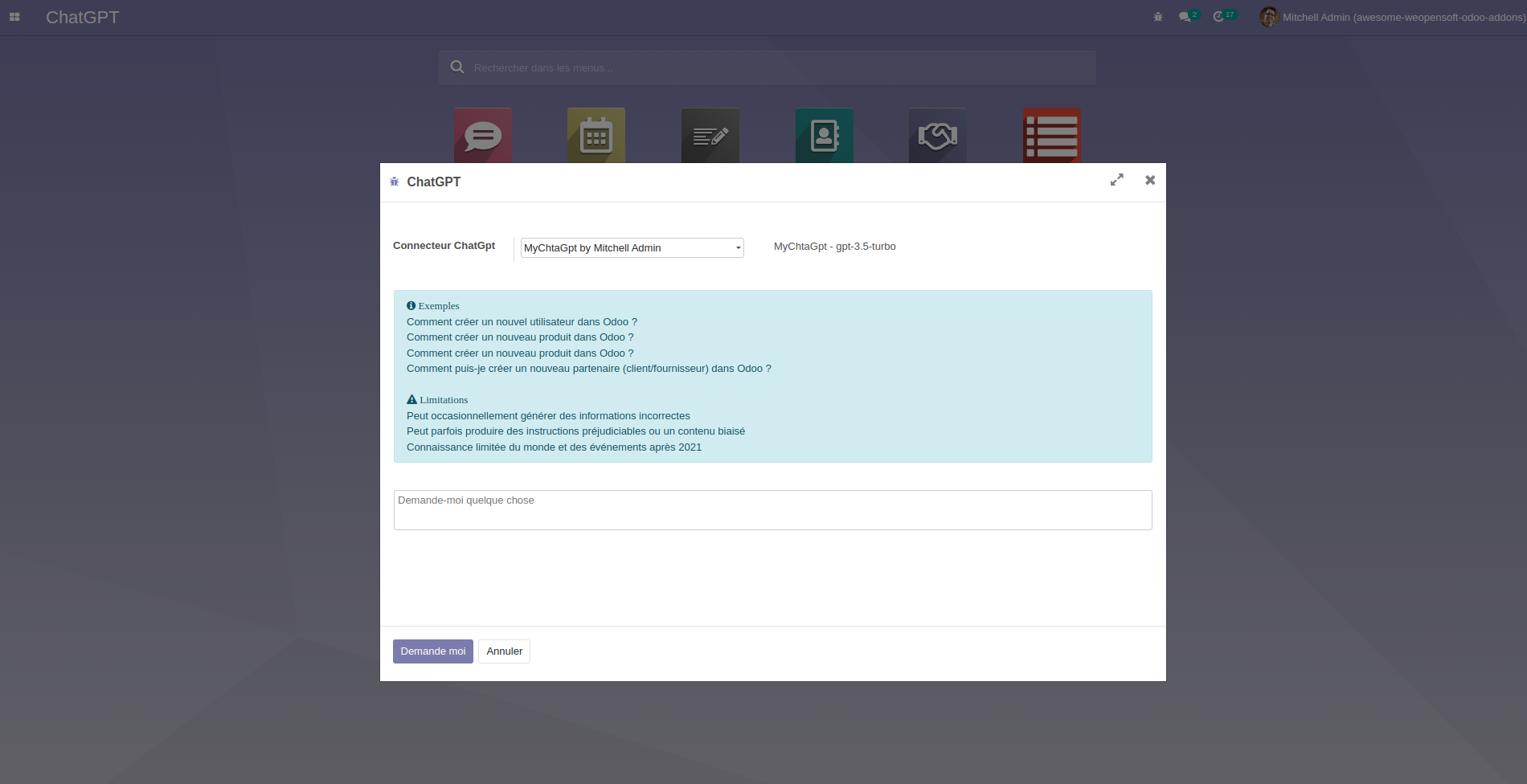Viewport: 1527px width, 784px height.
Task: Open the Calendar app icon
Action: (596, 137)
